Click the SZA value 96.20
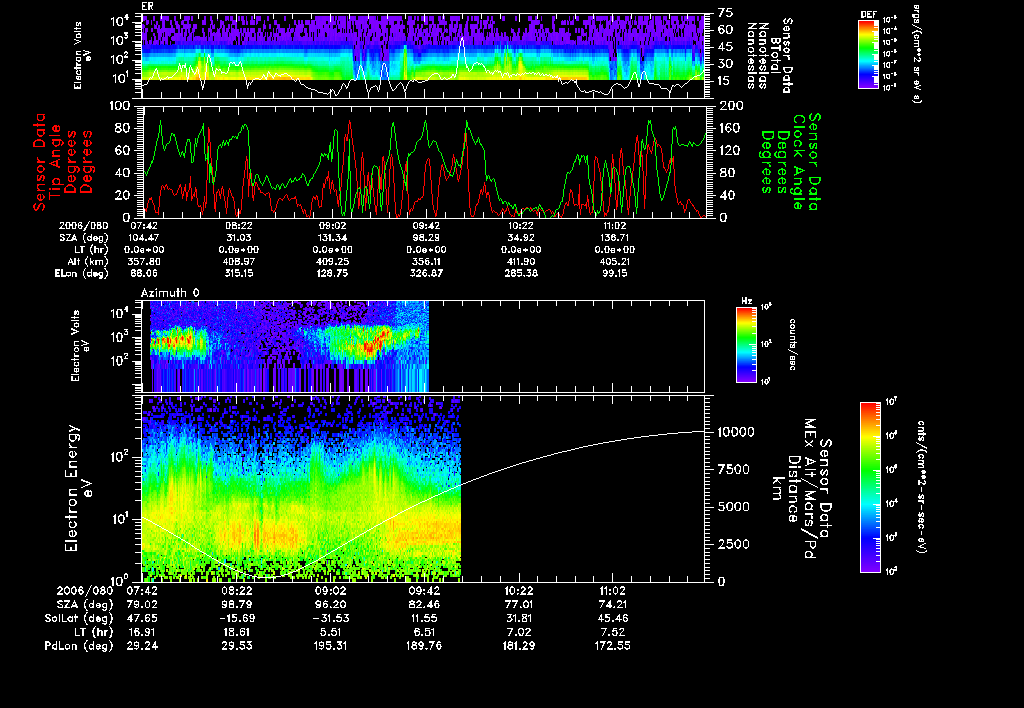Screen dimensions: 1024x708 (x=330, y=604)
